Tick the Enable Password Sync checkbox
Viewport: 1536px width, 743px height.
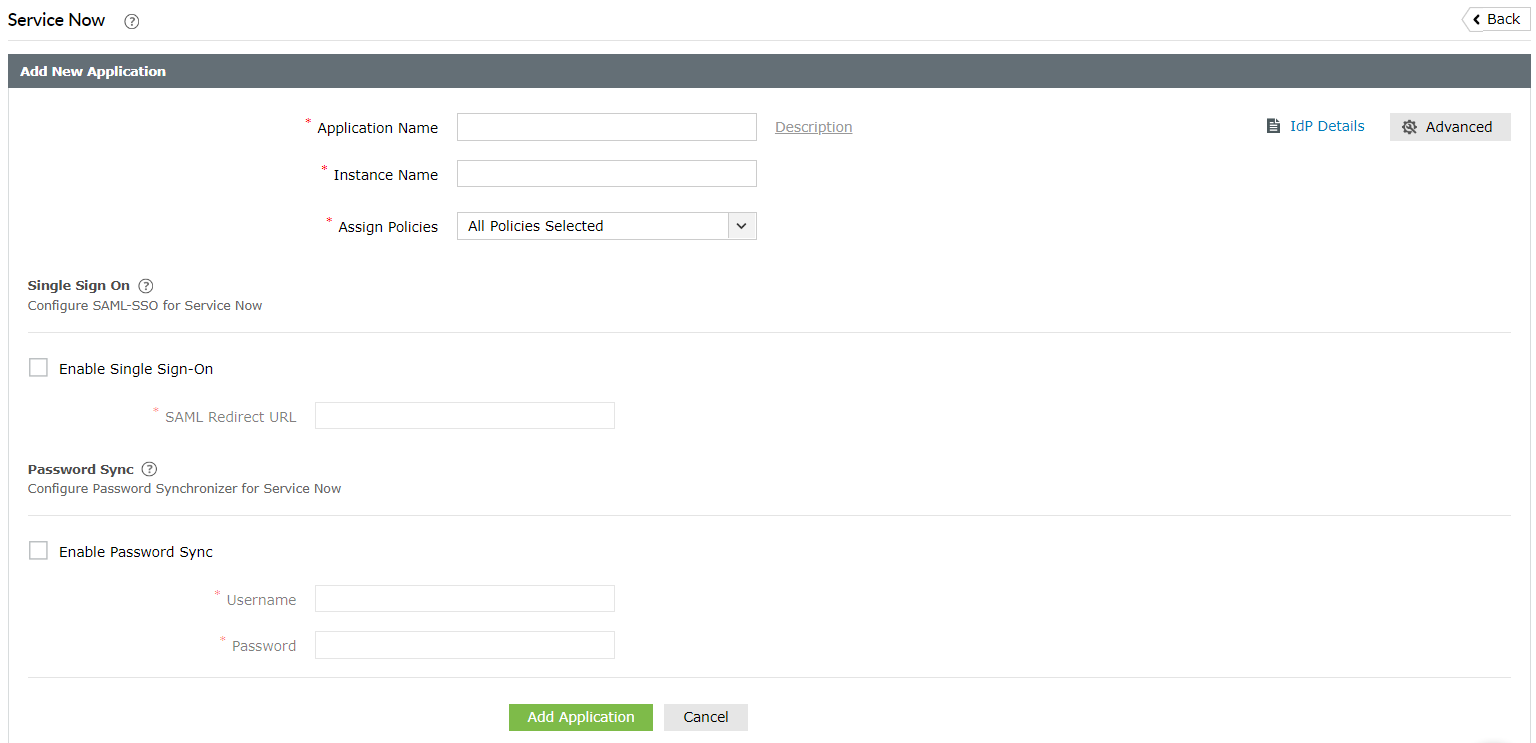pos(38,551)
